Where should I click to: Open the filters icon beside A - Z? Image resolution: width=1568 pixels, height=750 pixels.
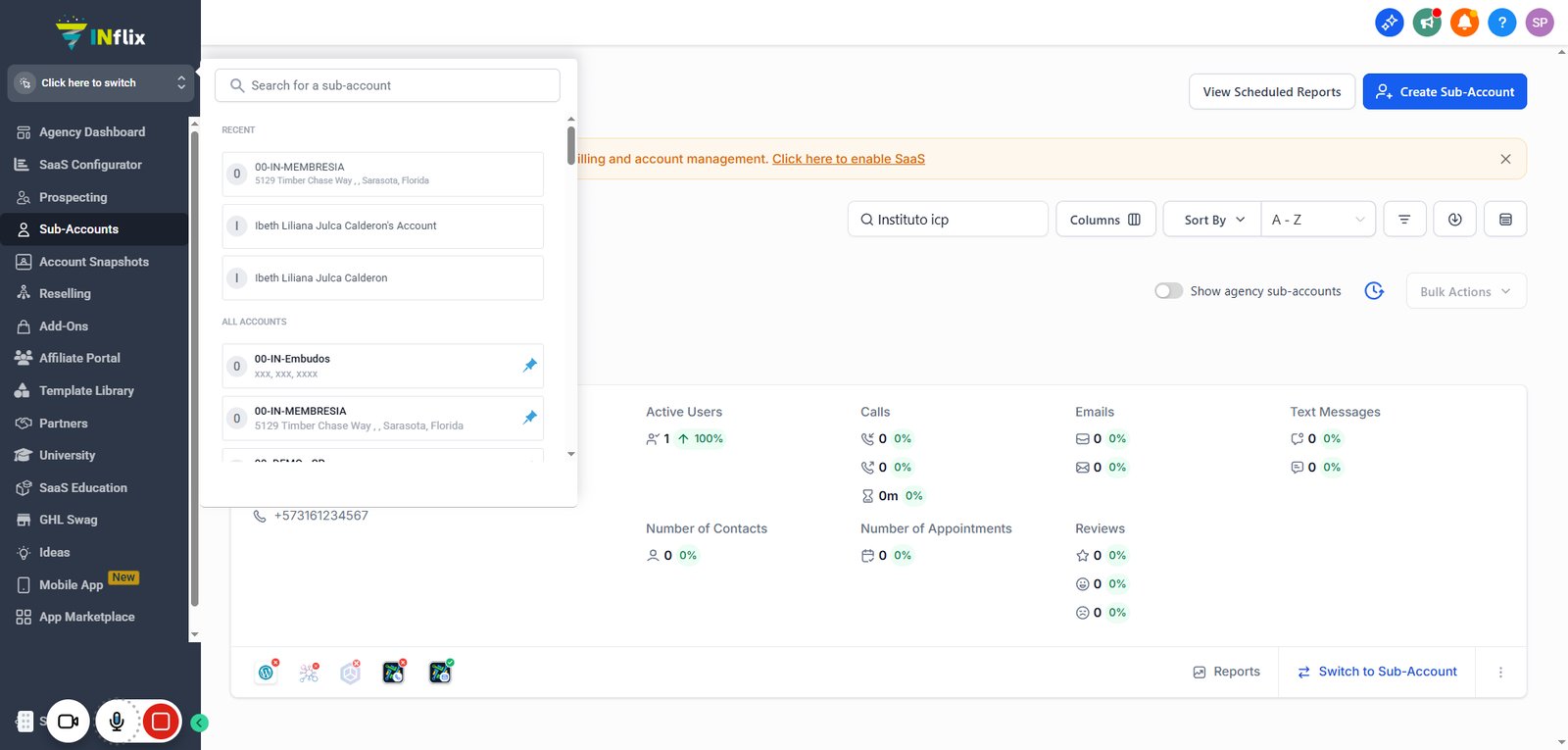click(x=1404, y=220)
